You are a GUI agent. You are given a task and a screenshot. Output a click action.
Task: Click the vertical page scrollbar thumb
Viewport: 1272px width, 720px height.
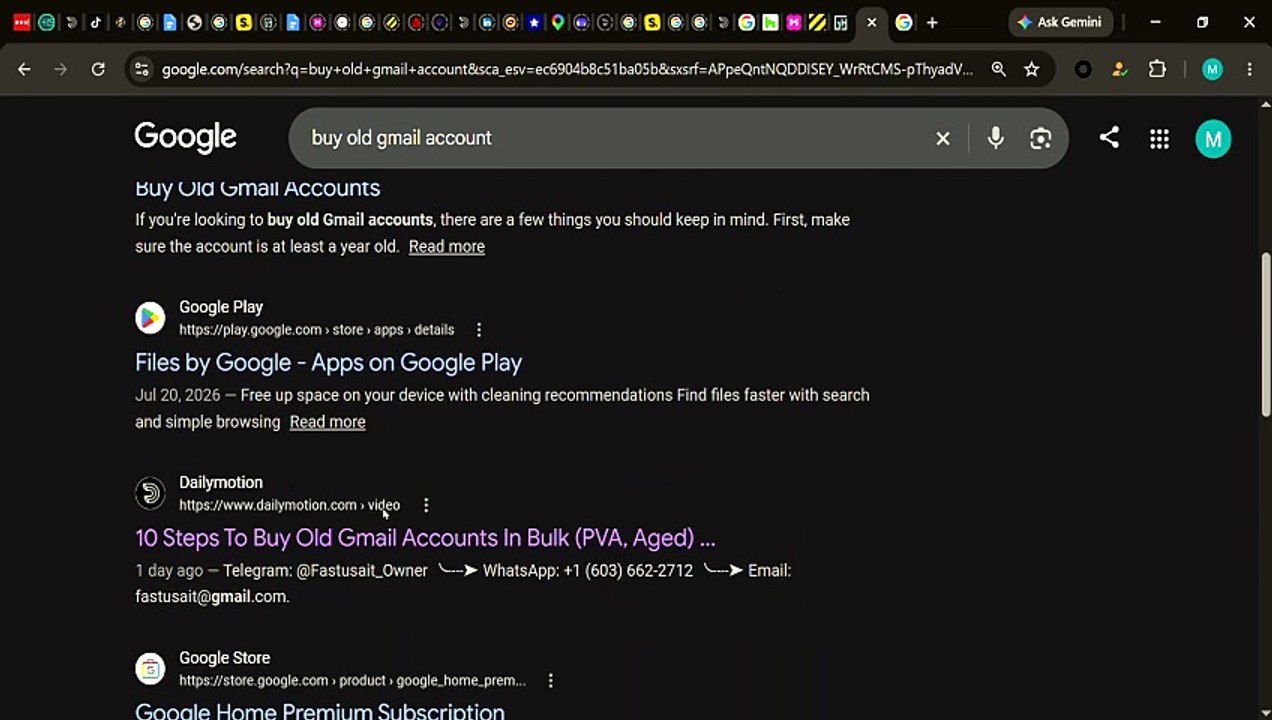point(1266,335)
